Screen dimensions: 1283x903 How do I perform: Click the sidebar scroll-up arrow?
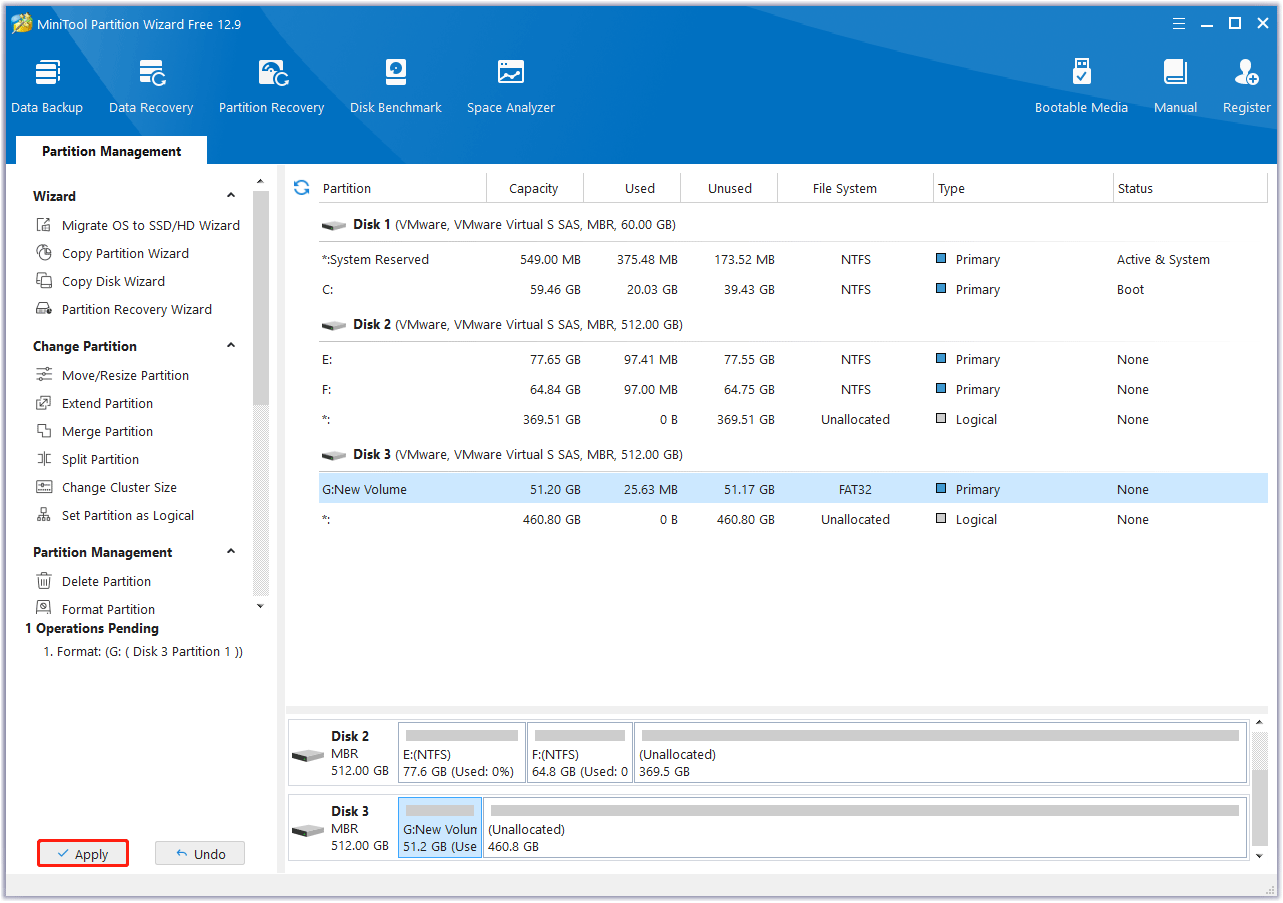coord(261,182)
